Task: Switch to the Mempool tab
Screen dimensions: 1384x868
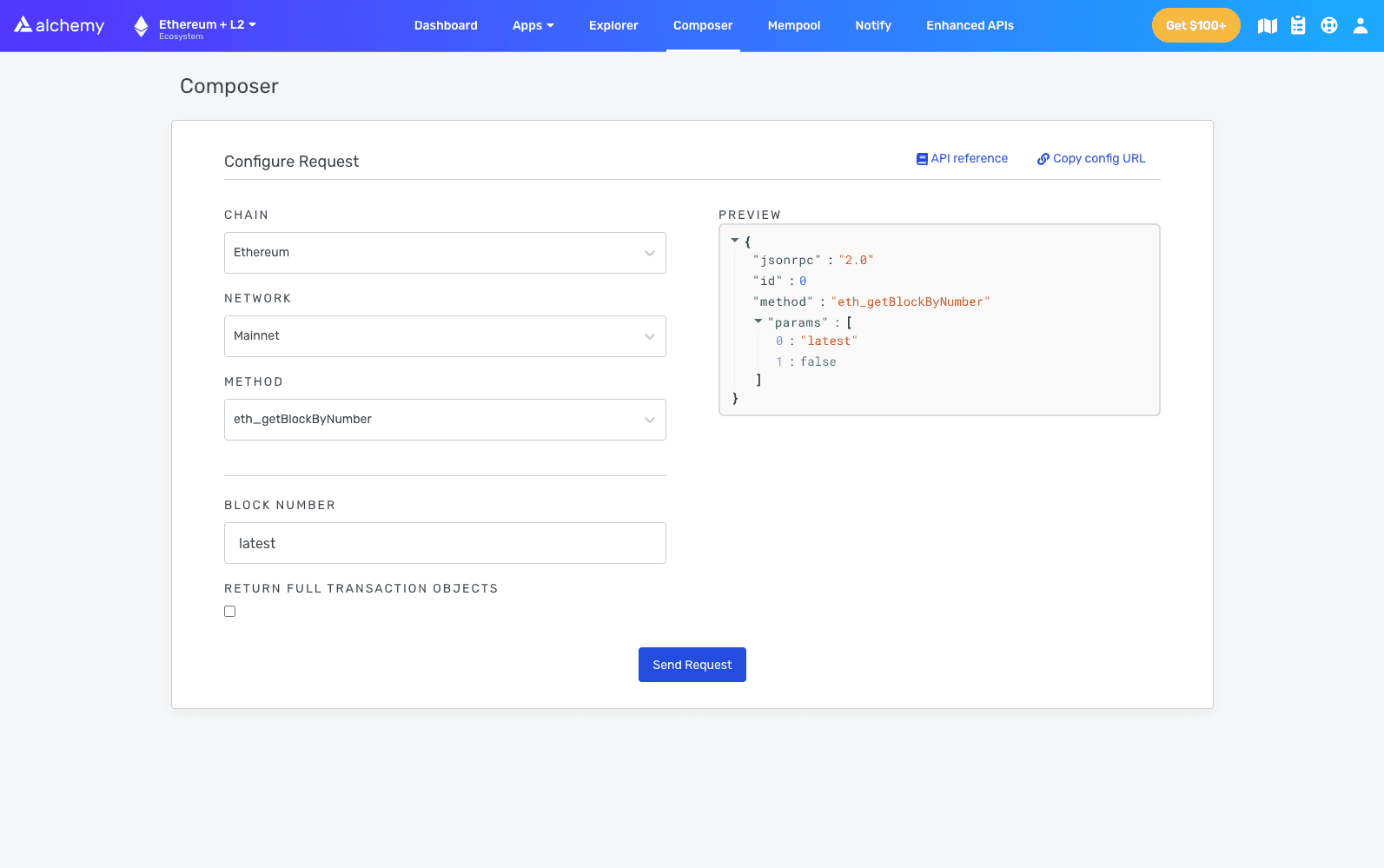Action: coord(793,26)
